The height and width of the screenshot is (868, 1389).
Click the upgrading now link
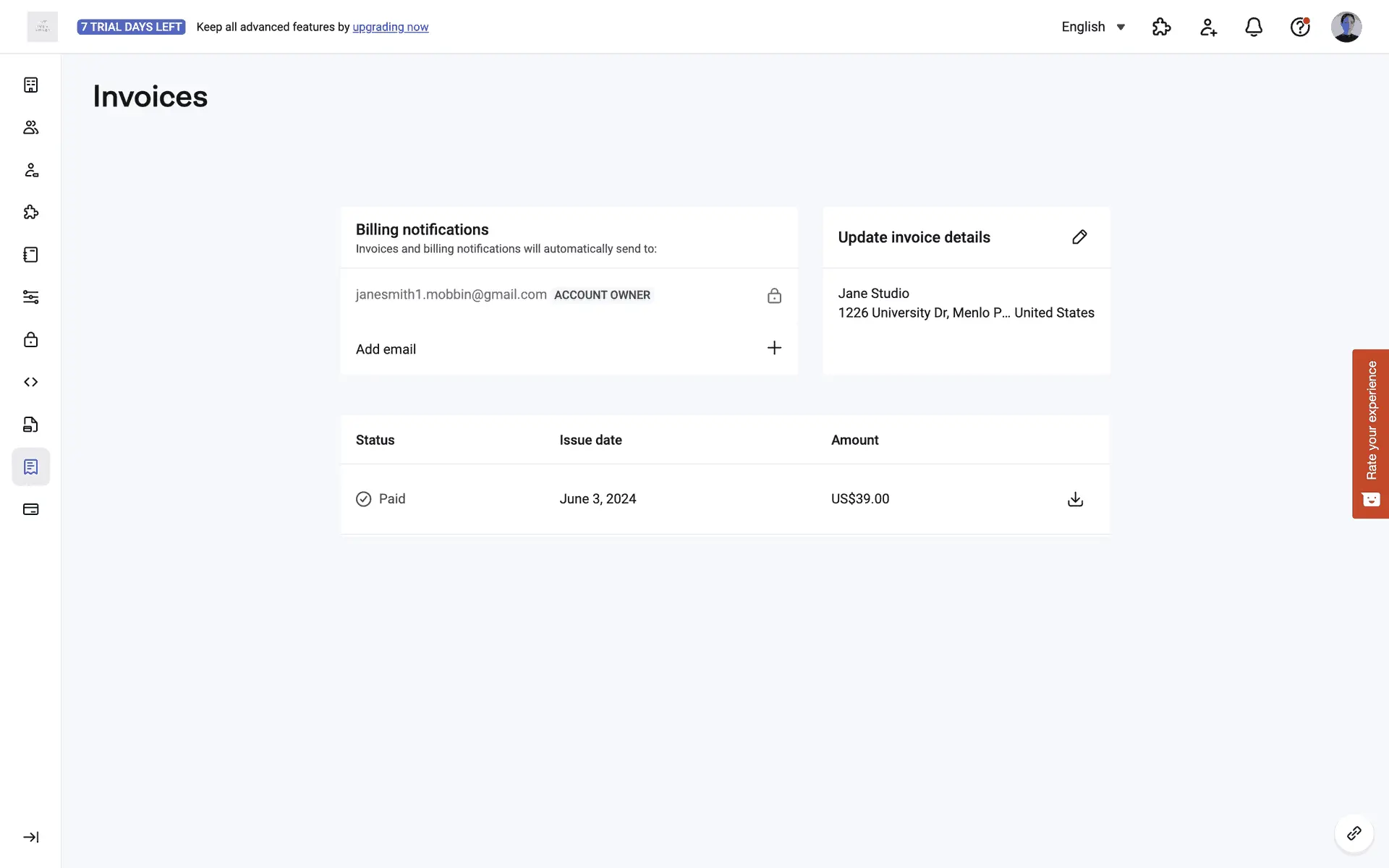pos(390,27)
